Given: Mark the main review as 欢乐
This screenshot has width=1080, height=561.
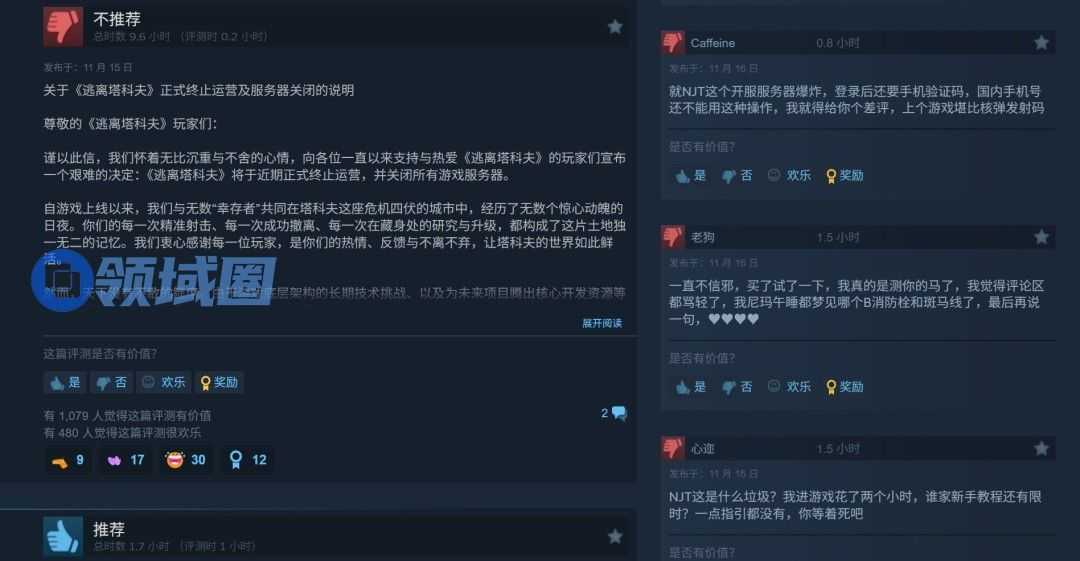Looking at the screenshot, I should [164, 382].
